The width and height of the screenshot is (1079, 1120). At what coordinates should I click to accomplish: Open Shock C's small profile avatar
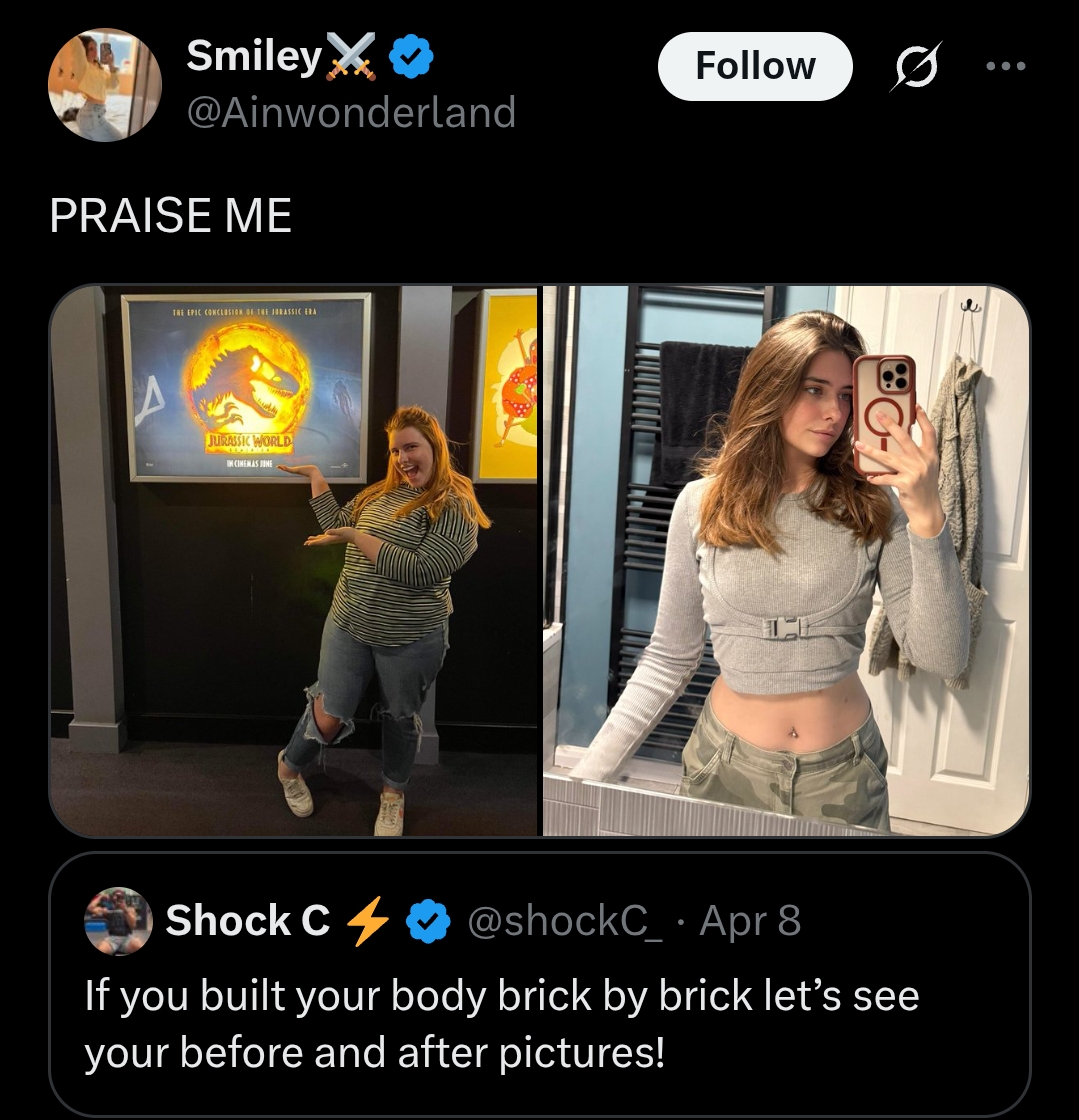(x=118, y=920)
